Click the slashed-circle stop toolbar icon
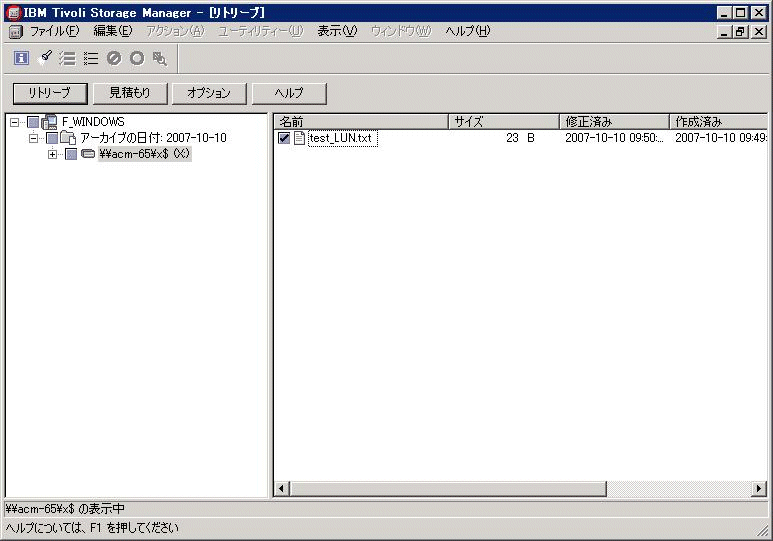The width and height of the screenshot is (773, 541). pyautogui.click(x=114, y=58)
